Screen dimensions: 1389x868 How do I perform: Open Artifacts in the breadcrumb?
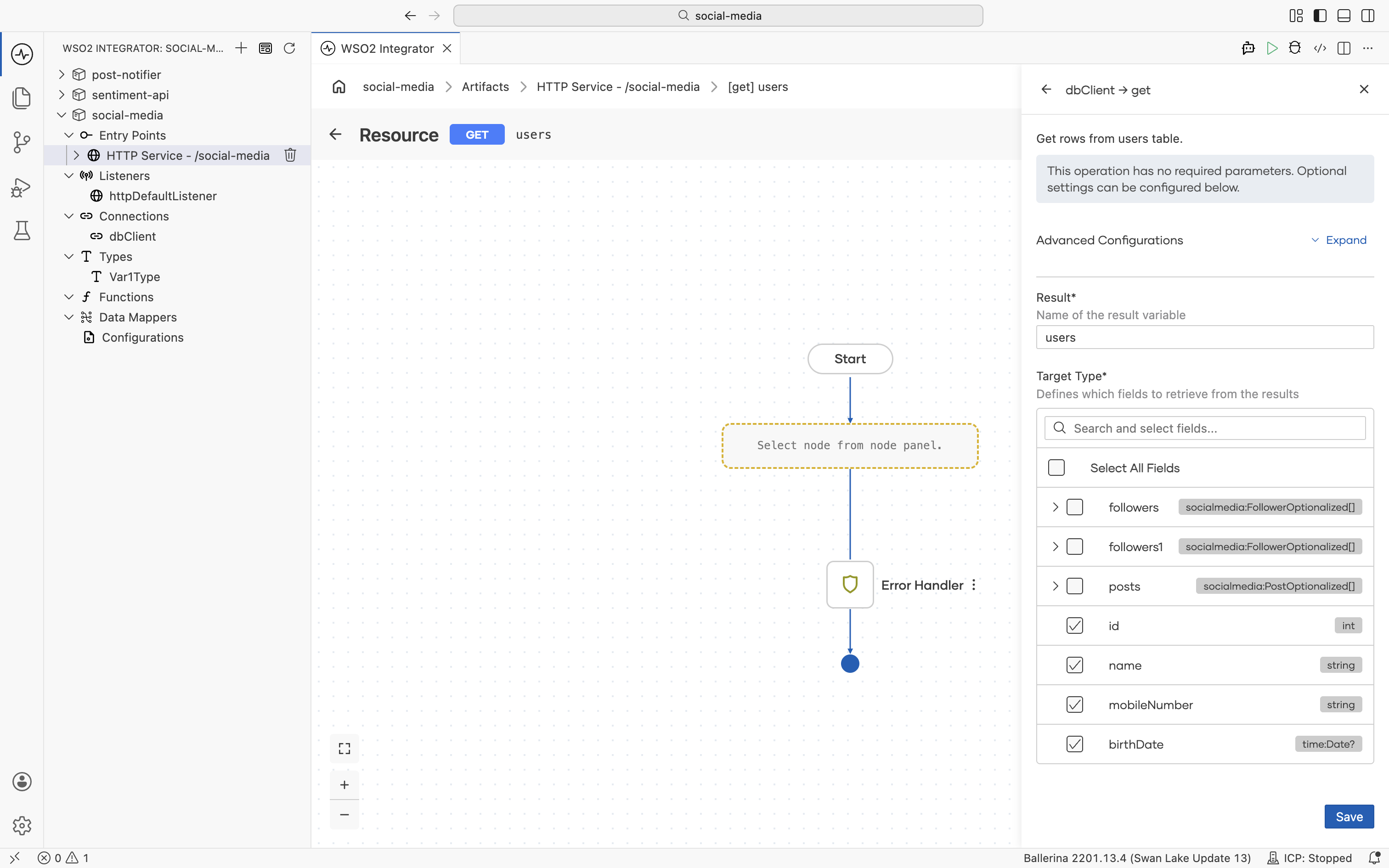pos(485,87)
